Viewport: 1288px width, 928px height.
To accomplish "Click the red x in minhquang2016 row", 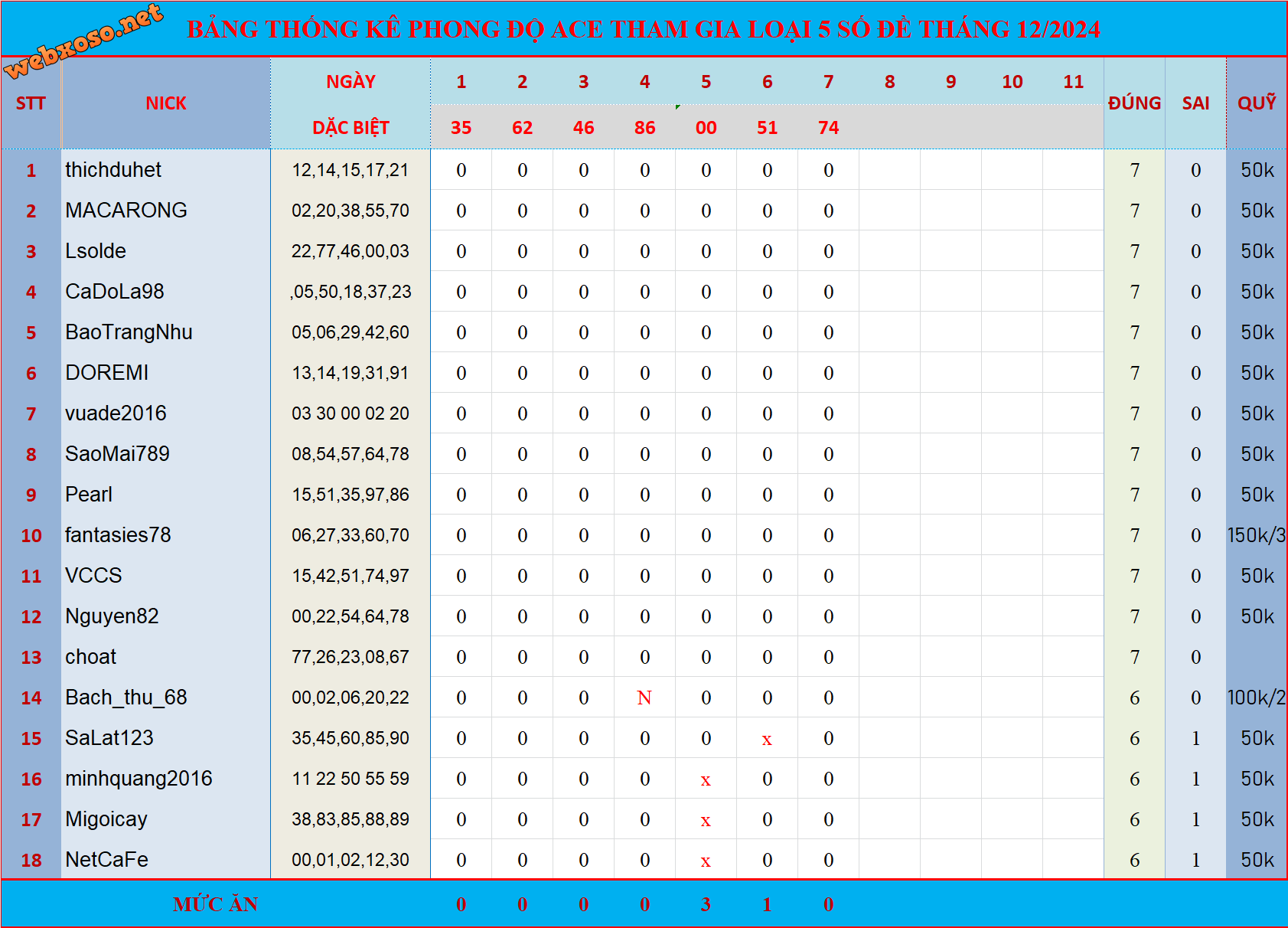I will (x=706, y=779).
